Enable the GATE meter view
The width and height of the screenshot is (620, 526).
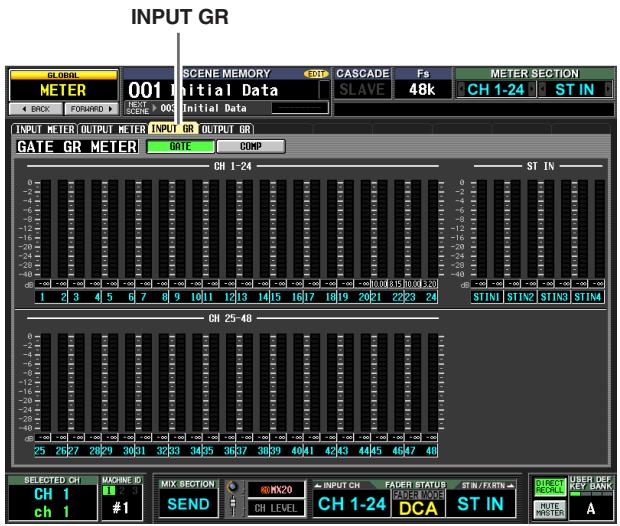coord(180,146)
